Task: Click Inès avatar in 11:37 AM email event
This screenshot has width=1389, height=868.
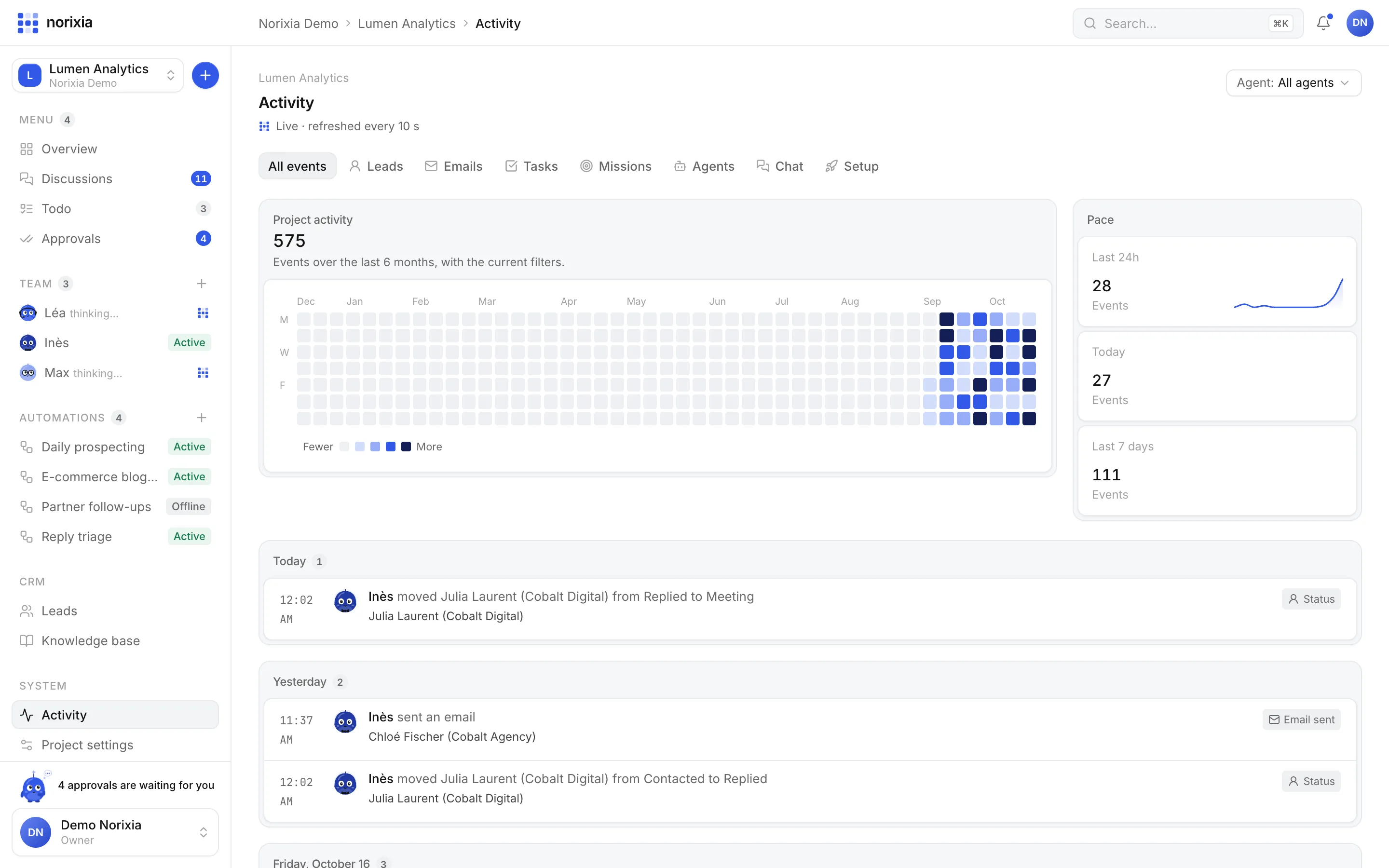Action: pos(345,722)
